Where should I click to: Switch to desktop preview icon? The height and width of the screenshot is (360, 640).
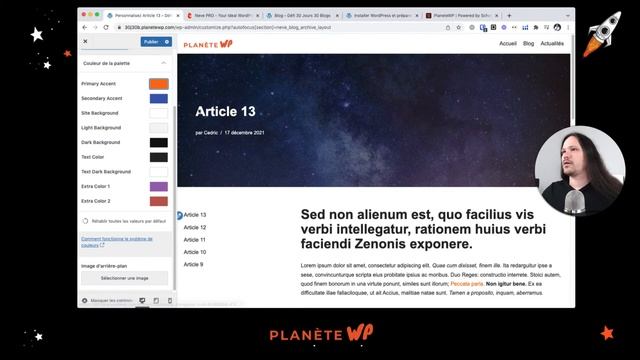[142, 300]
